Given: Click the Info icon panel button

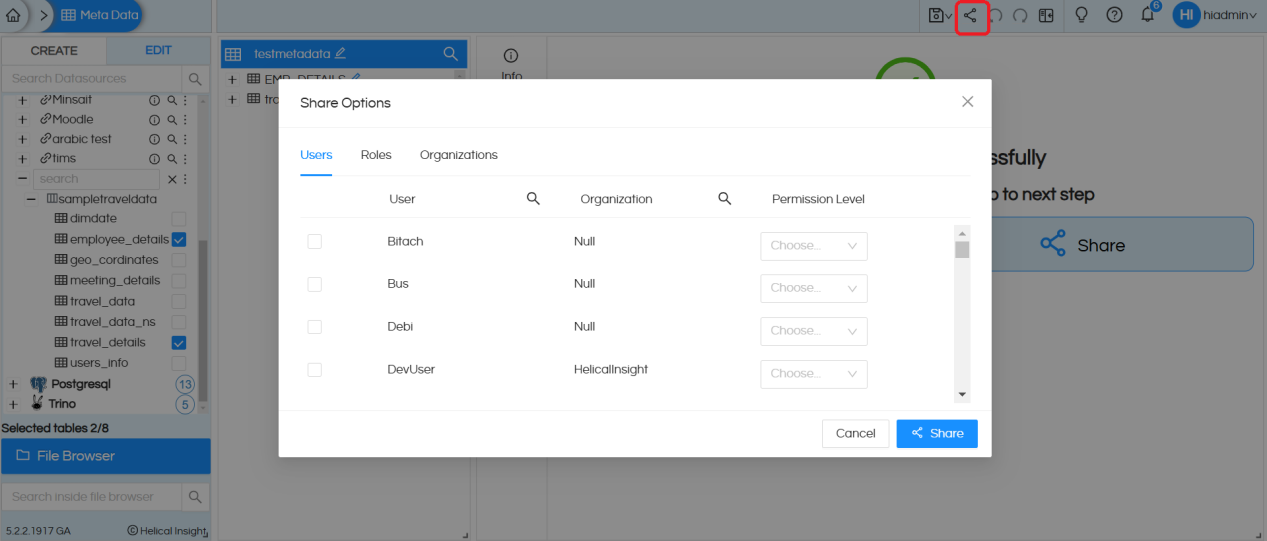Looking at the screenshot, I should [x=511, y=63].
